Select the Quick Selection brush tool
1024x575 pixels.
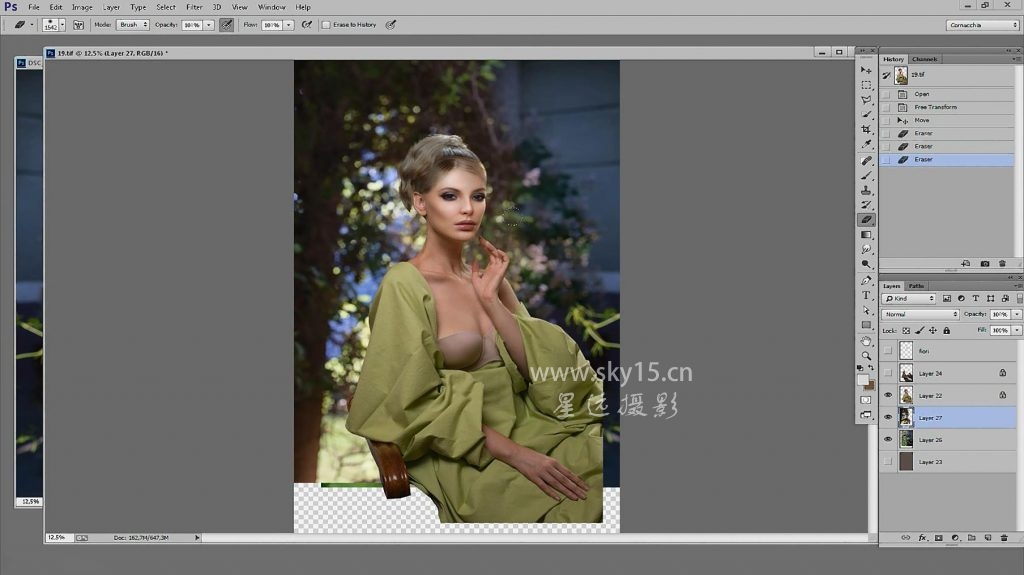[x=866, y=115]
